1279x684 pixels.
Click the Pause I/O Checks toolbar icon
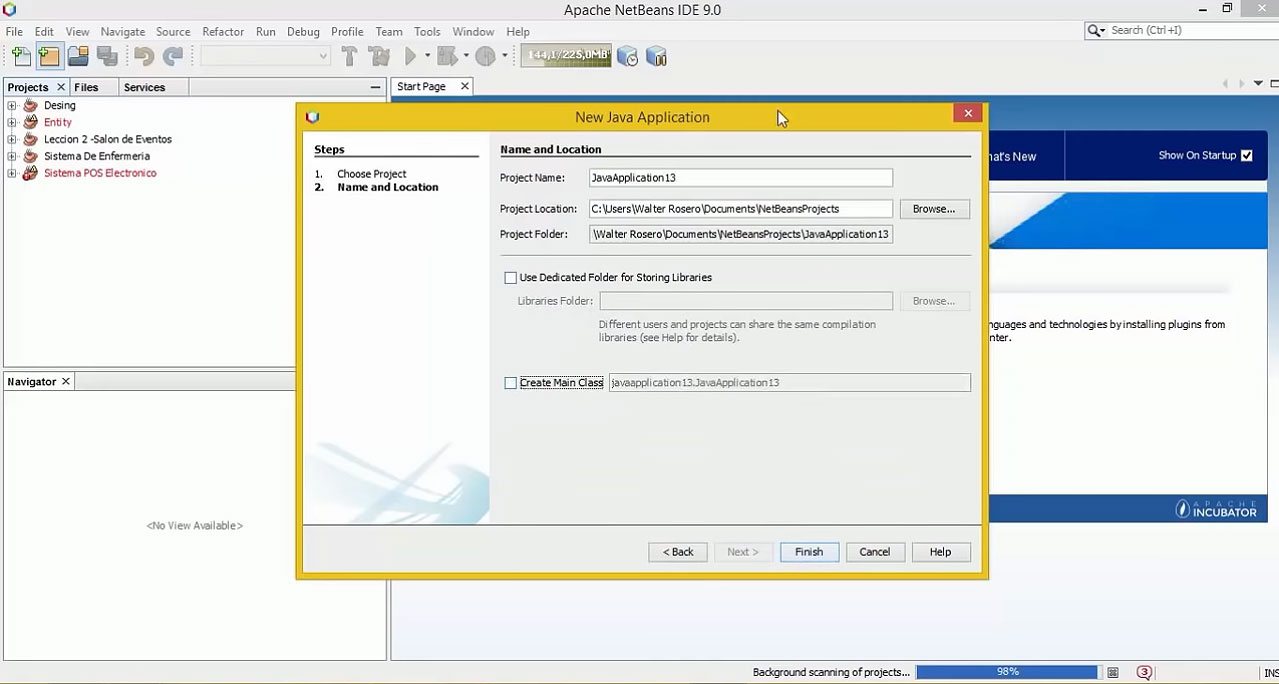click(656, 57)
